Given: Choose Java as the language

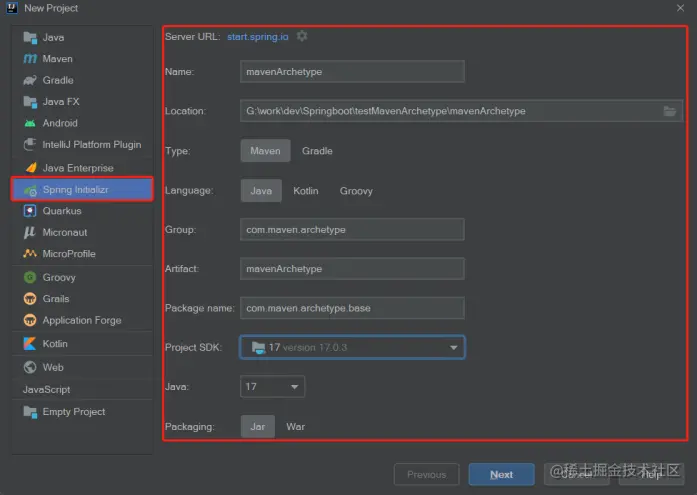Looking at the screenshot, I should pos(261,191).
